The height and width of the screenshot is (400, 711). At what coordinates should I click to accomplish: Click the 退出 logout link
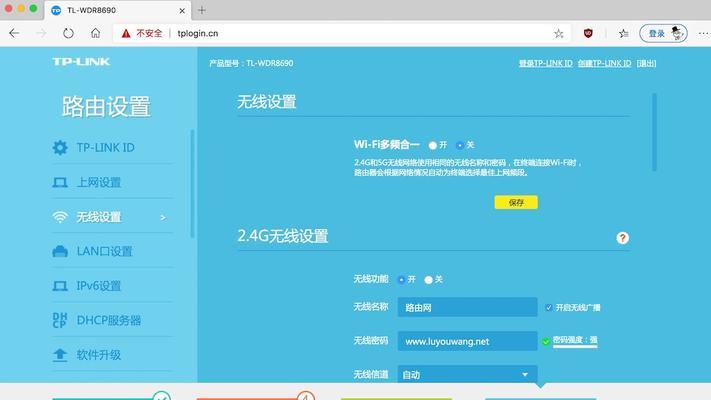(x=646, y=63)
